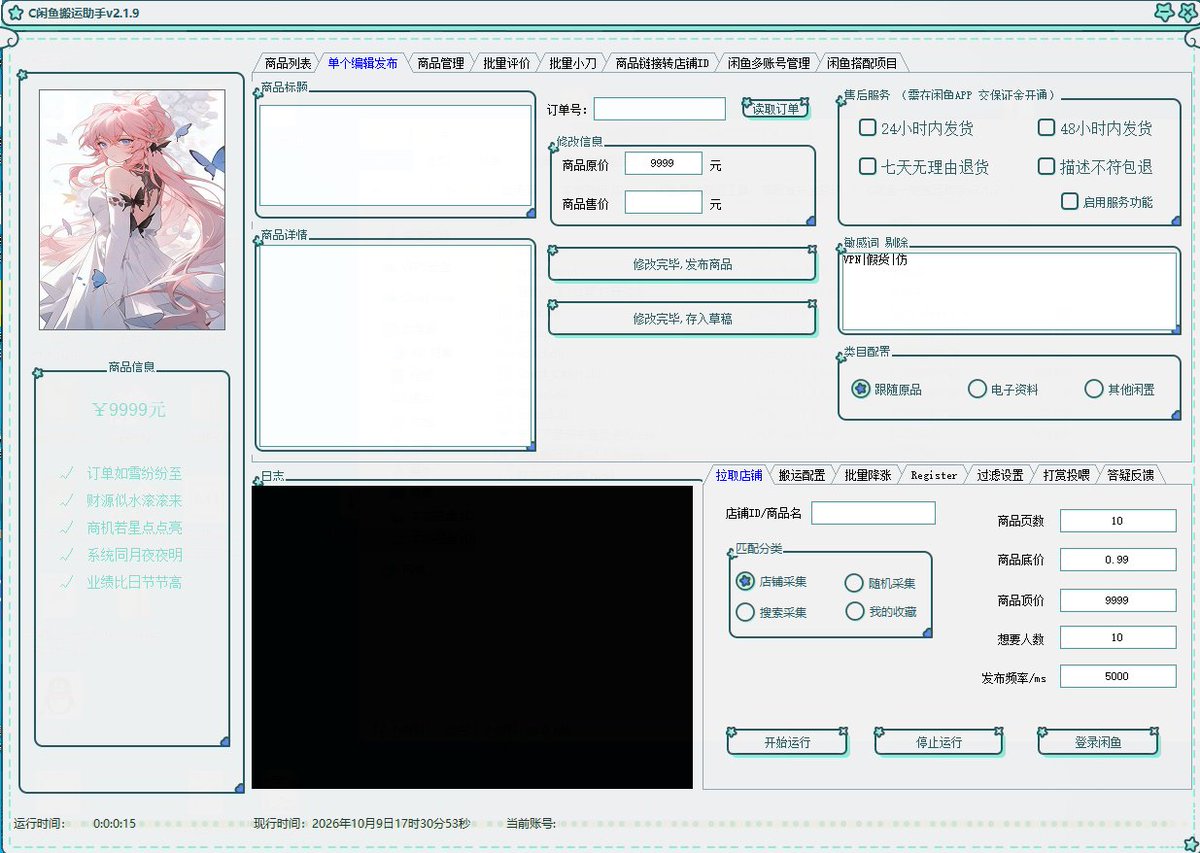Click the pink-haired girl product image

[x=132, y=210]
